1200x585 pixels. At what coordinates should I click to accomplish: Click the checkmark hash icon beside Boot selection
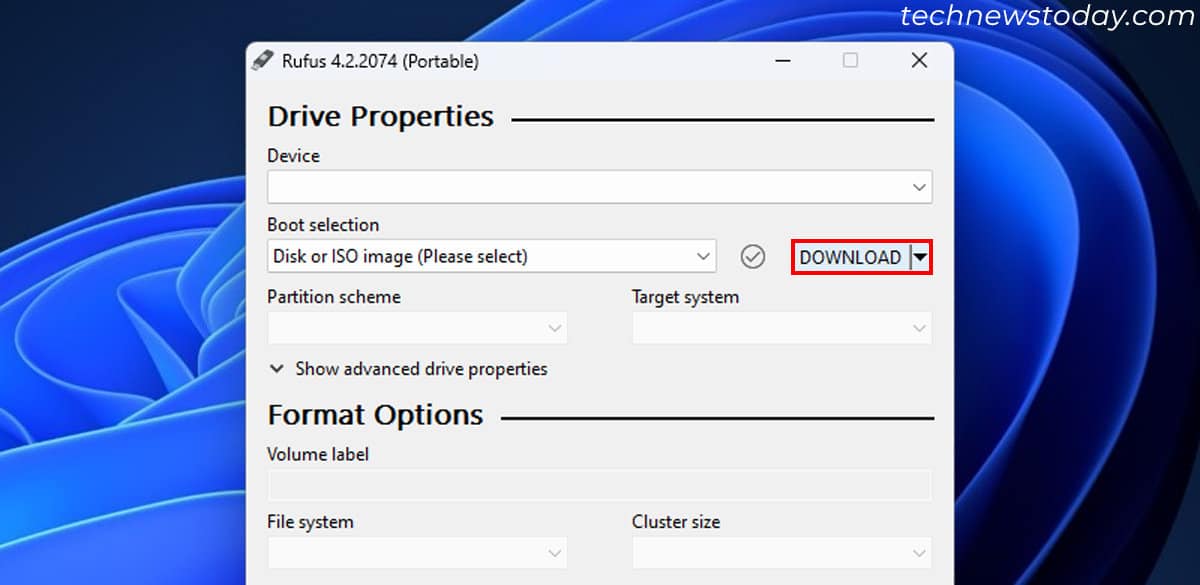[x=753, y=257]
